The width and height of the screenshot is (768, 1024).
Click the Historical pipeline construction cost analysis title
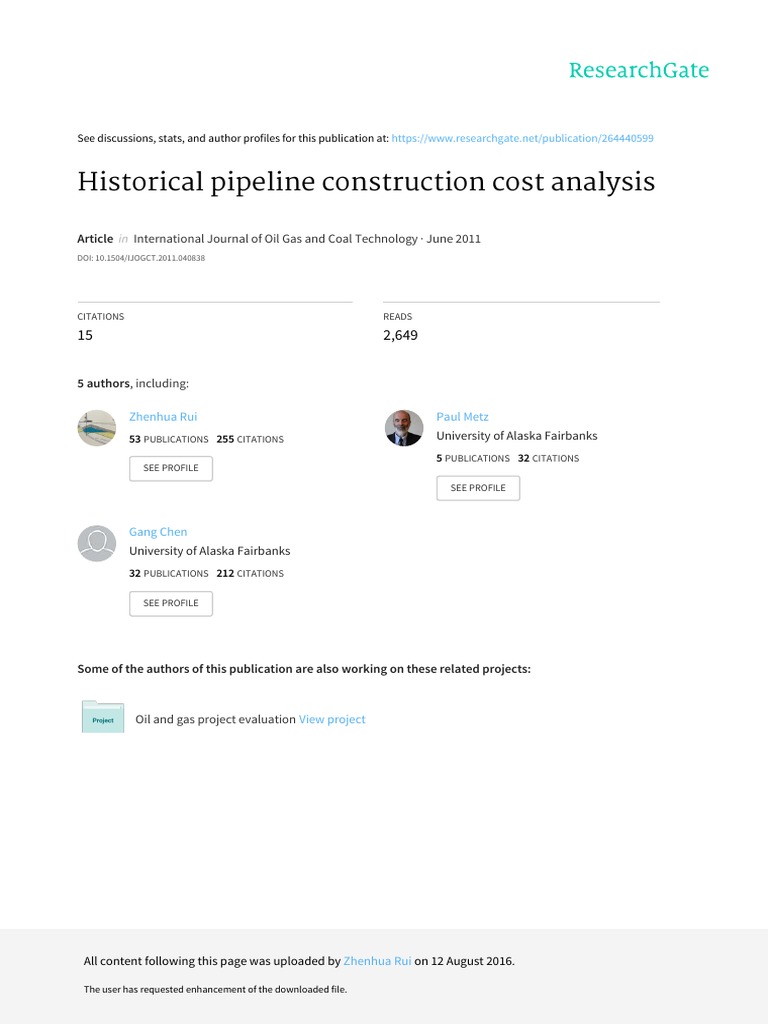click(366, 183)
